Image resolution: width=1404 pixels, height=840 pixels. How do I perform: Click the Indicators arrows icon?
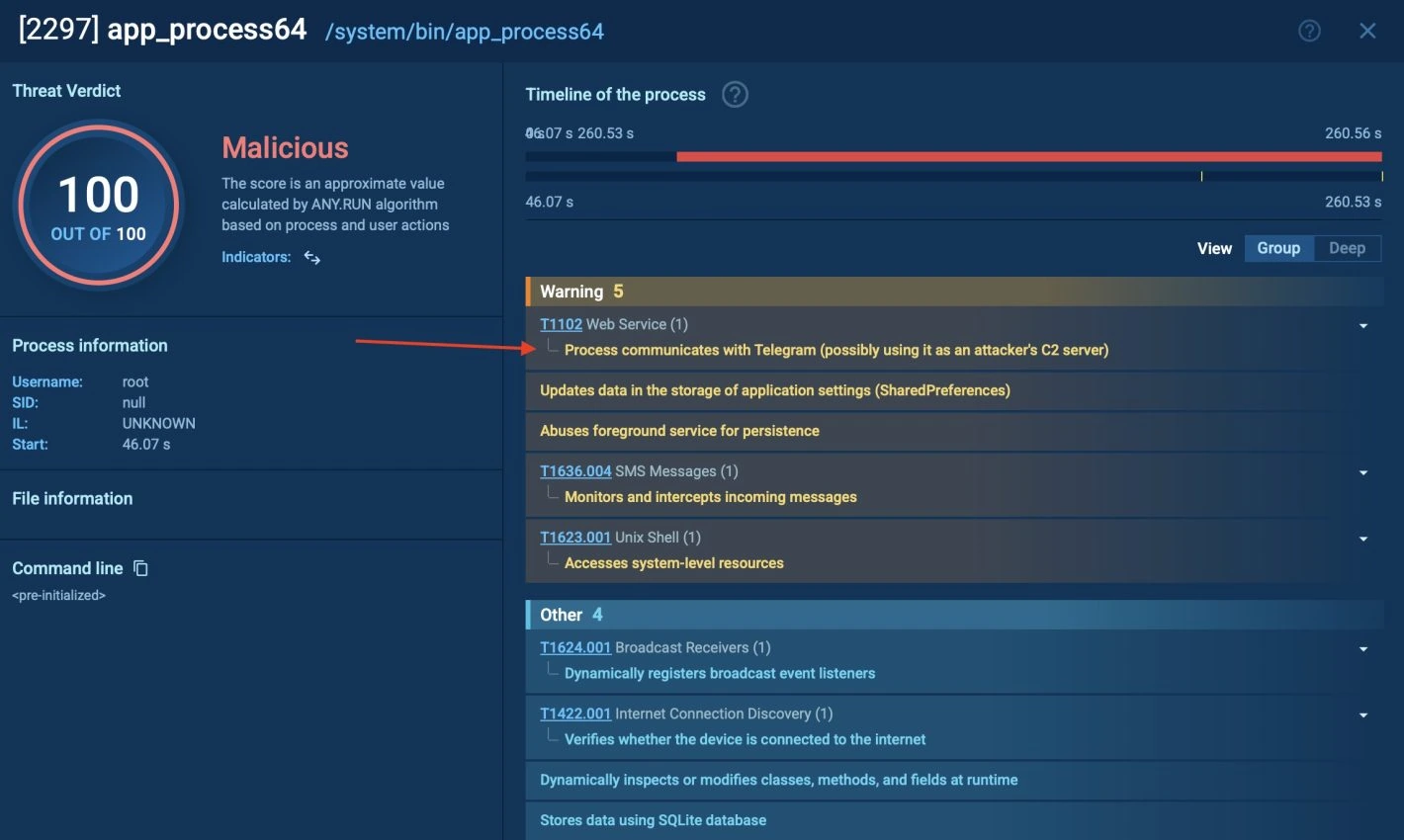point(311,258)
